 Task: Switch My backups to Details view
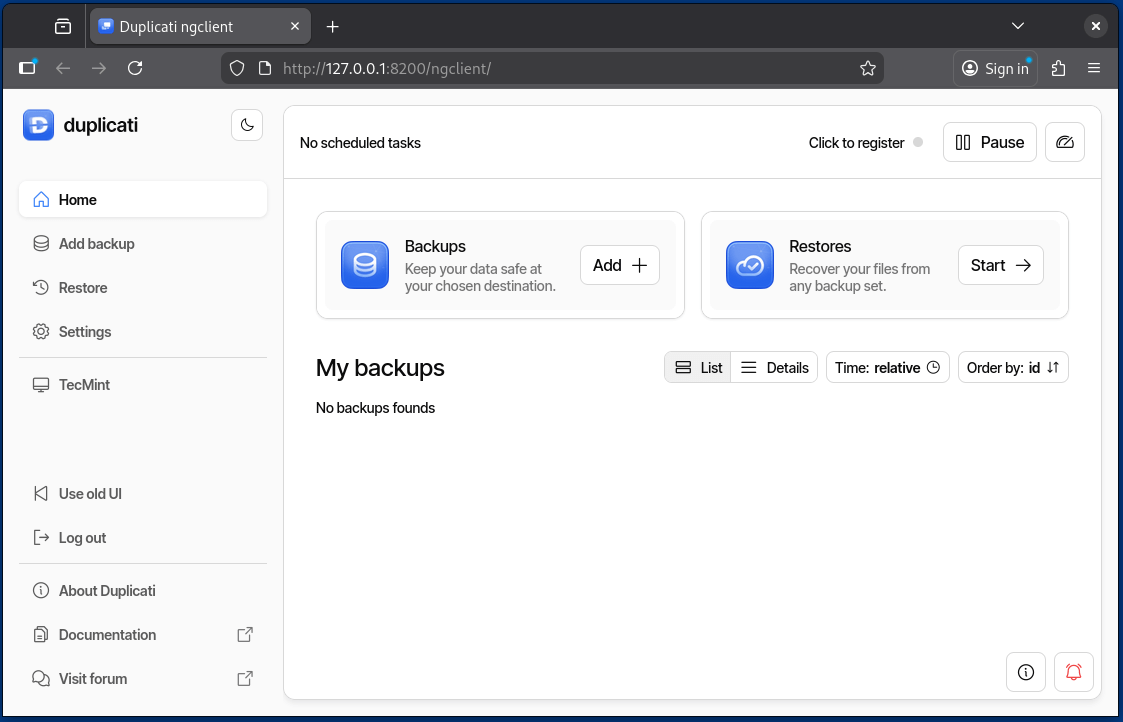[x=774, y=368]
